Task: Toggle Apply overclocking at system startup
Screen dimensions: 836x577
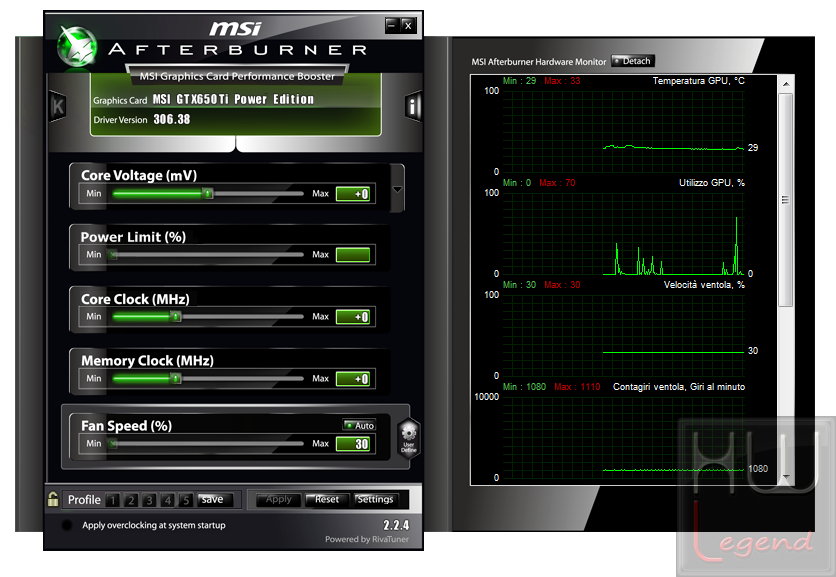Action: click(x=67, y=525)
